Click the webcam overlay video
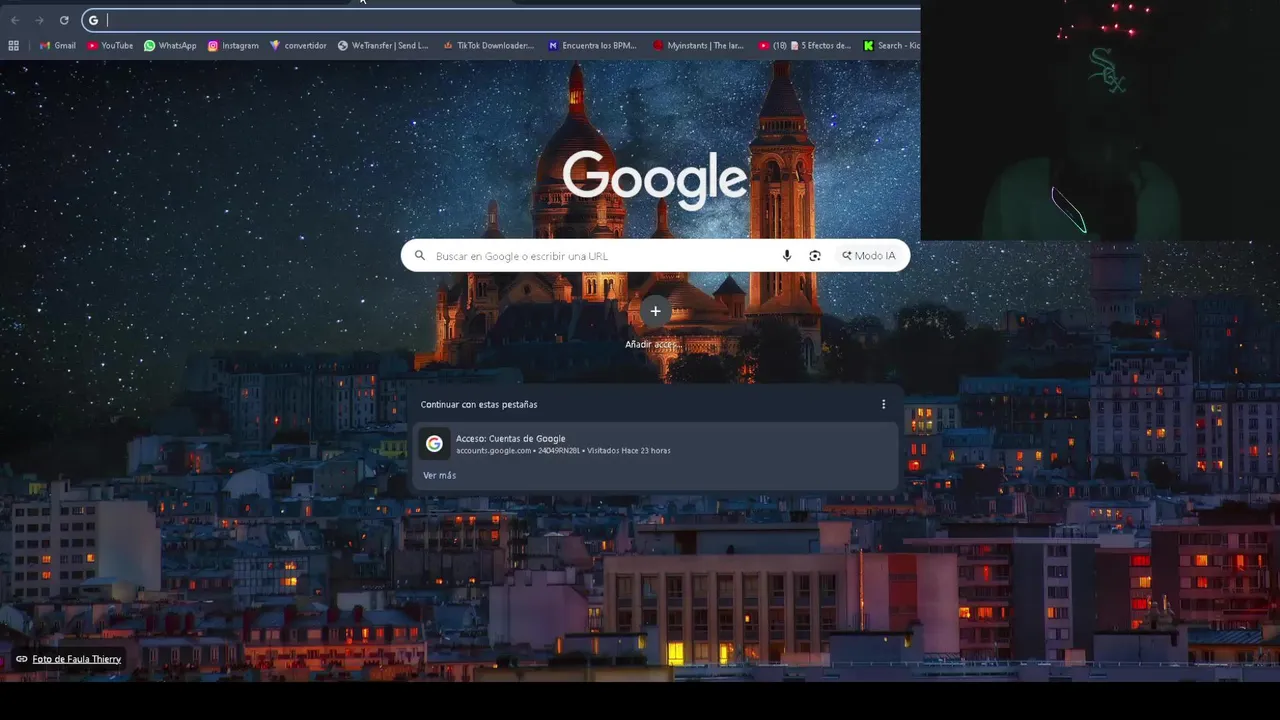This screenshot has height=720, width=1280. pyautogui.click(x=1100, y=120)
